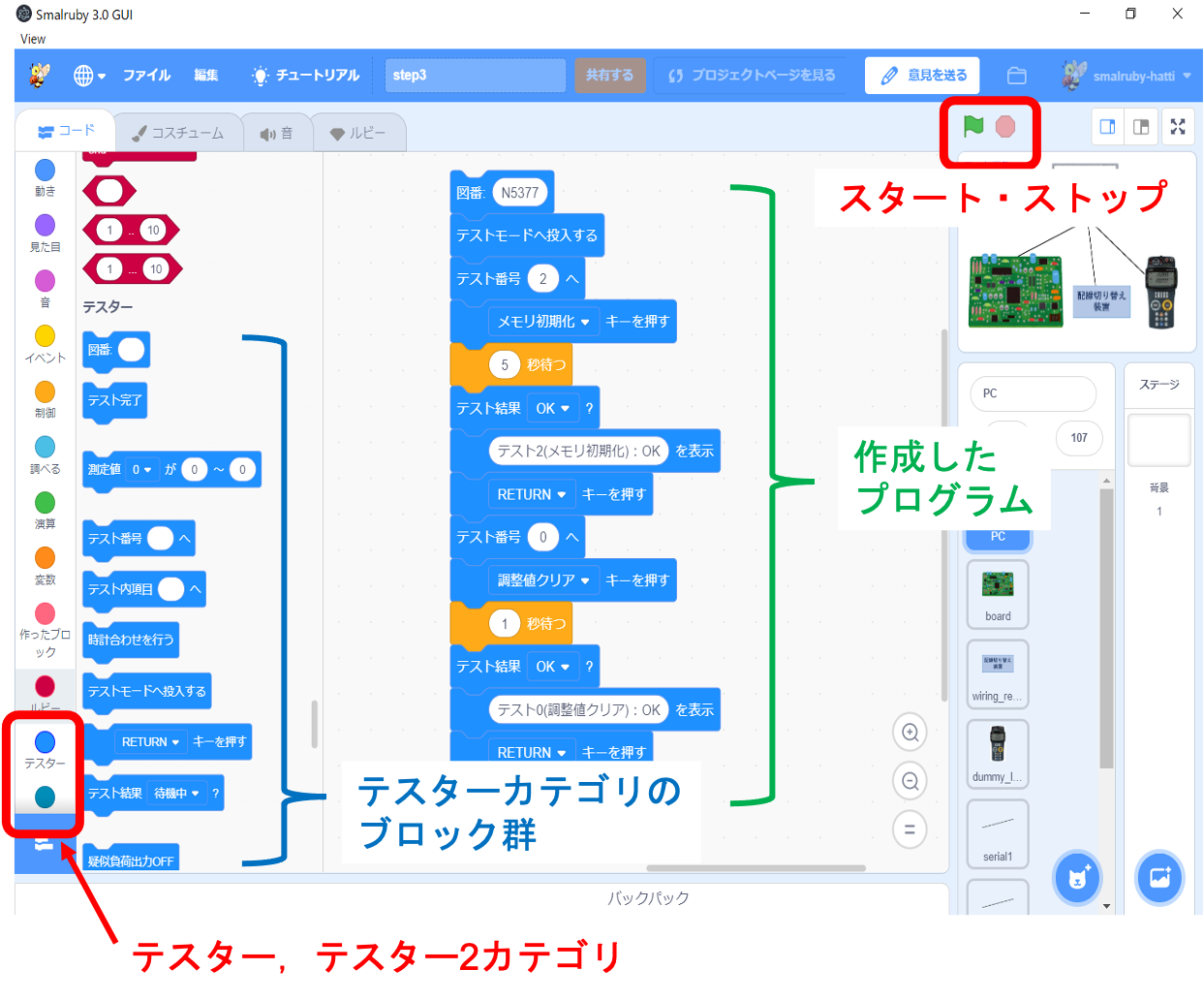Screen dimensions: 1204x1001
Task: Open the folder icon in the top bar
Action: 1016,76
